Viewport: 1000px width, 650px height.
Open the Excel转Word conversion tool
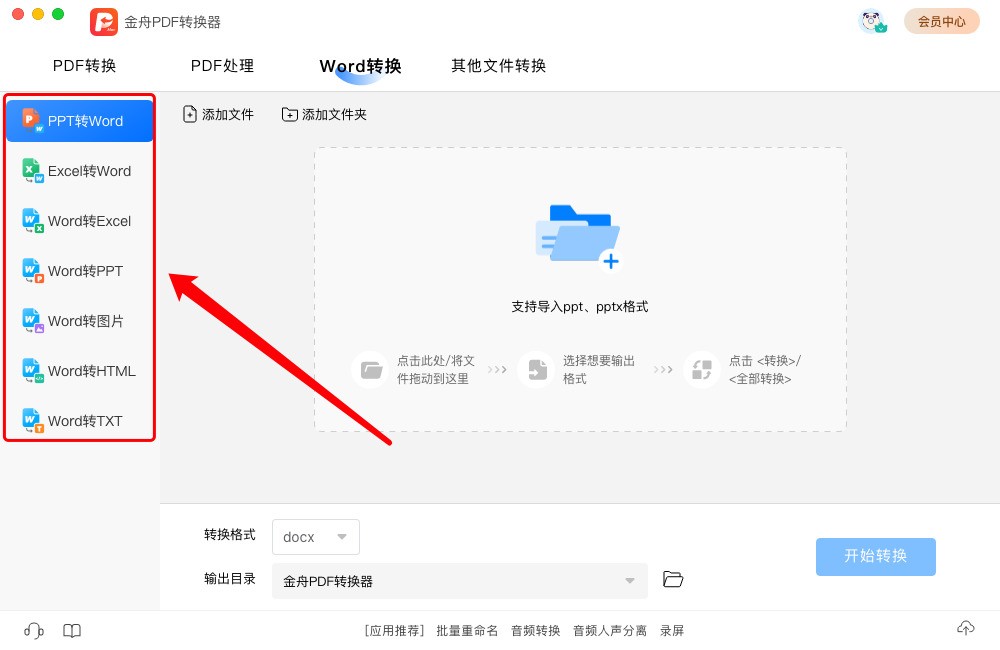[x=79, y=170]
